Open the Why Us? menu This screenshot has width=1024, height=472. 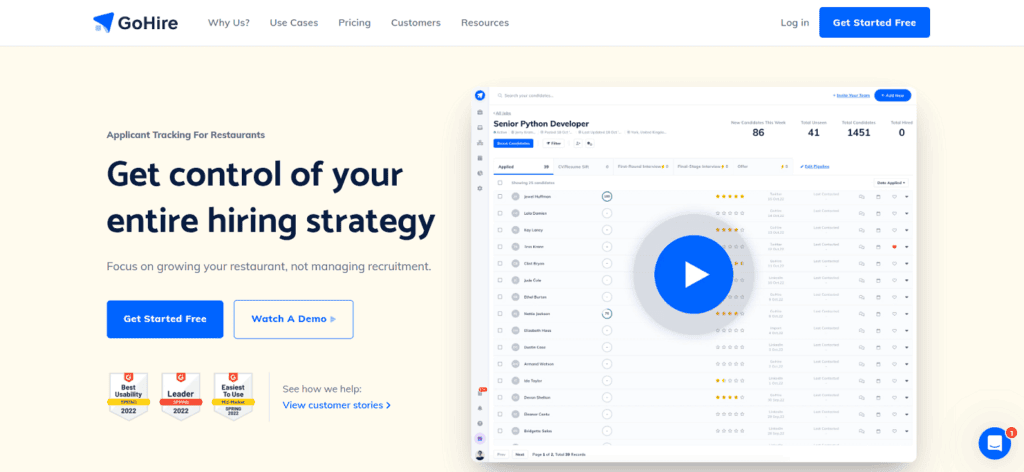coord(229,23)
